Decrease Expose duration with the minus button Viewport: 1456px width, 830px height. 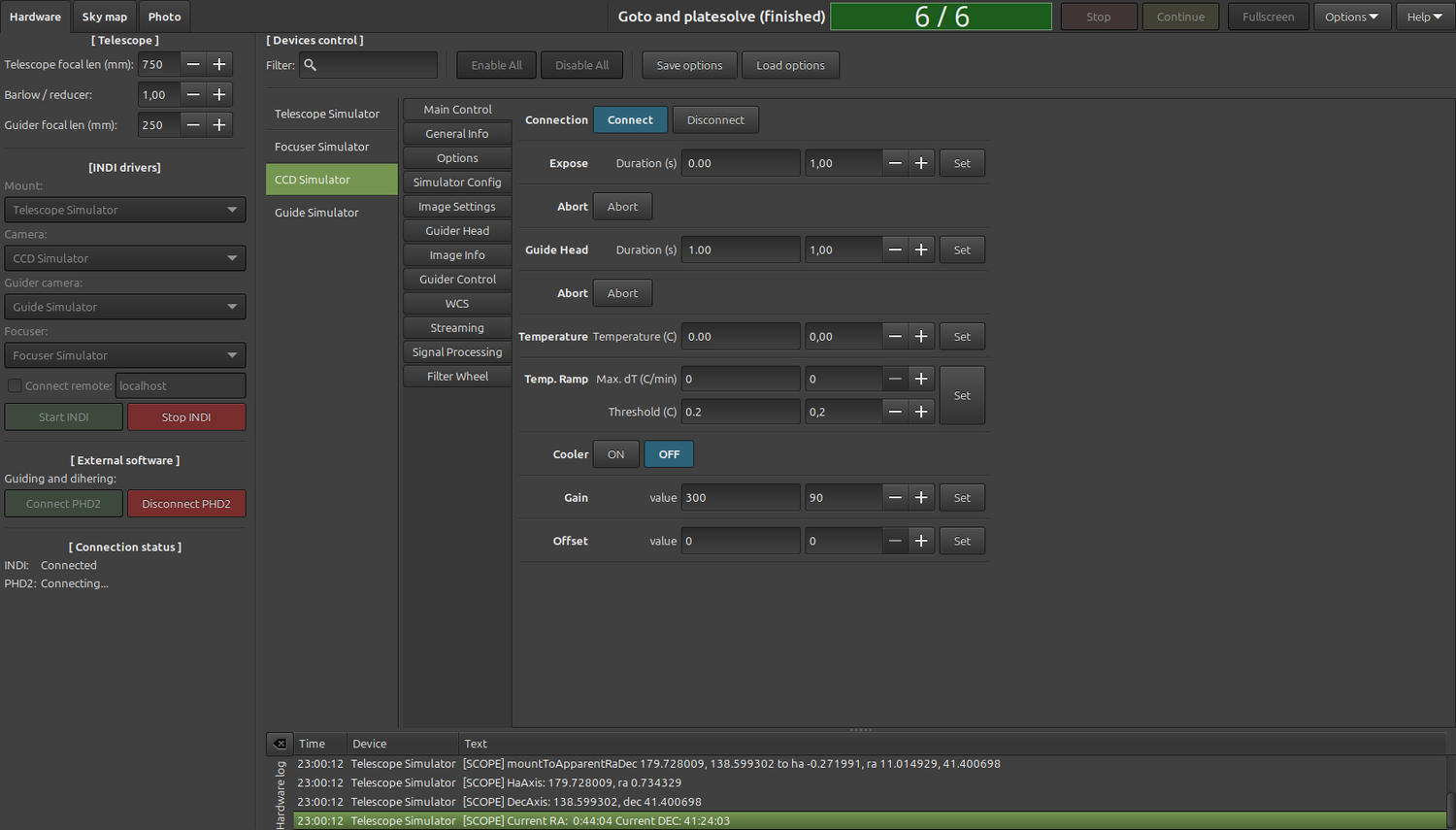click(x=895, y=163)
